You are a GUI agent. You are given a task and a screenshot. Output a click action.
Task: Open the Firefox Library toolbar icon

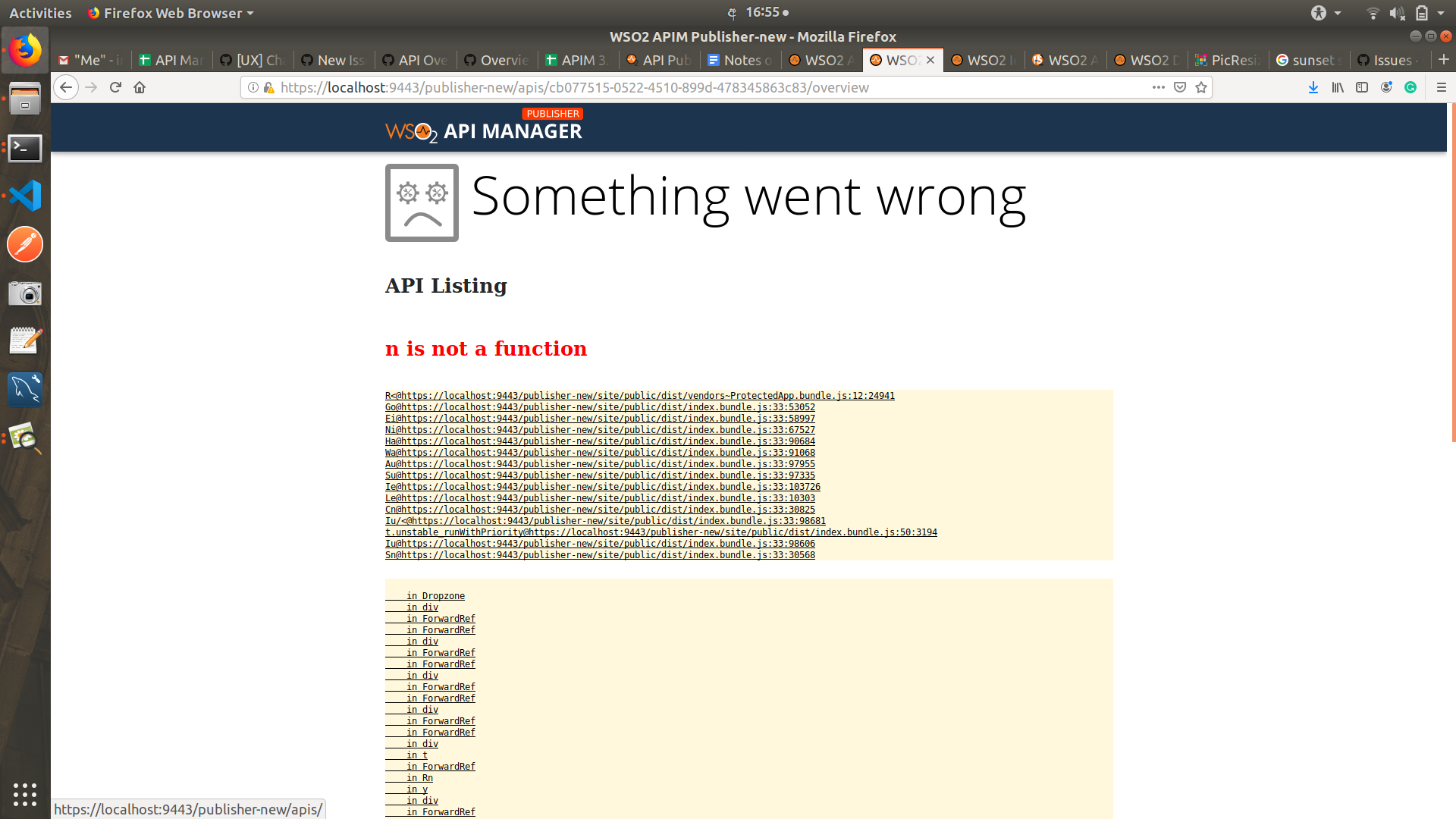click(x=1337, y=87)
